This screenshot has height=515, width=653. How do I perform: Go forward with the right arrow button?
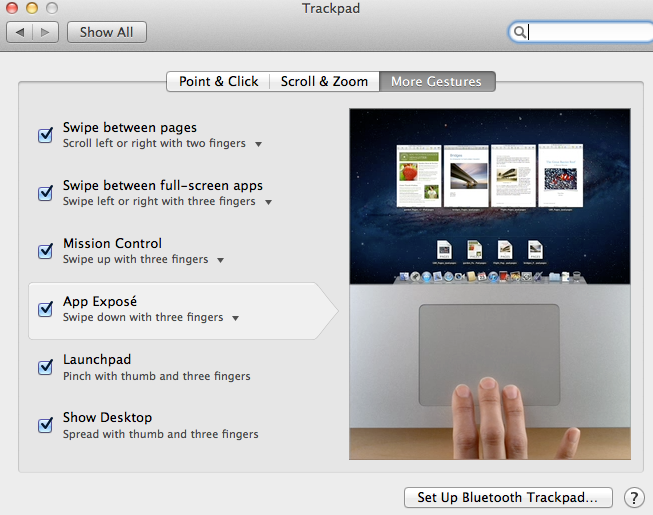click(45, 32)
